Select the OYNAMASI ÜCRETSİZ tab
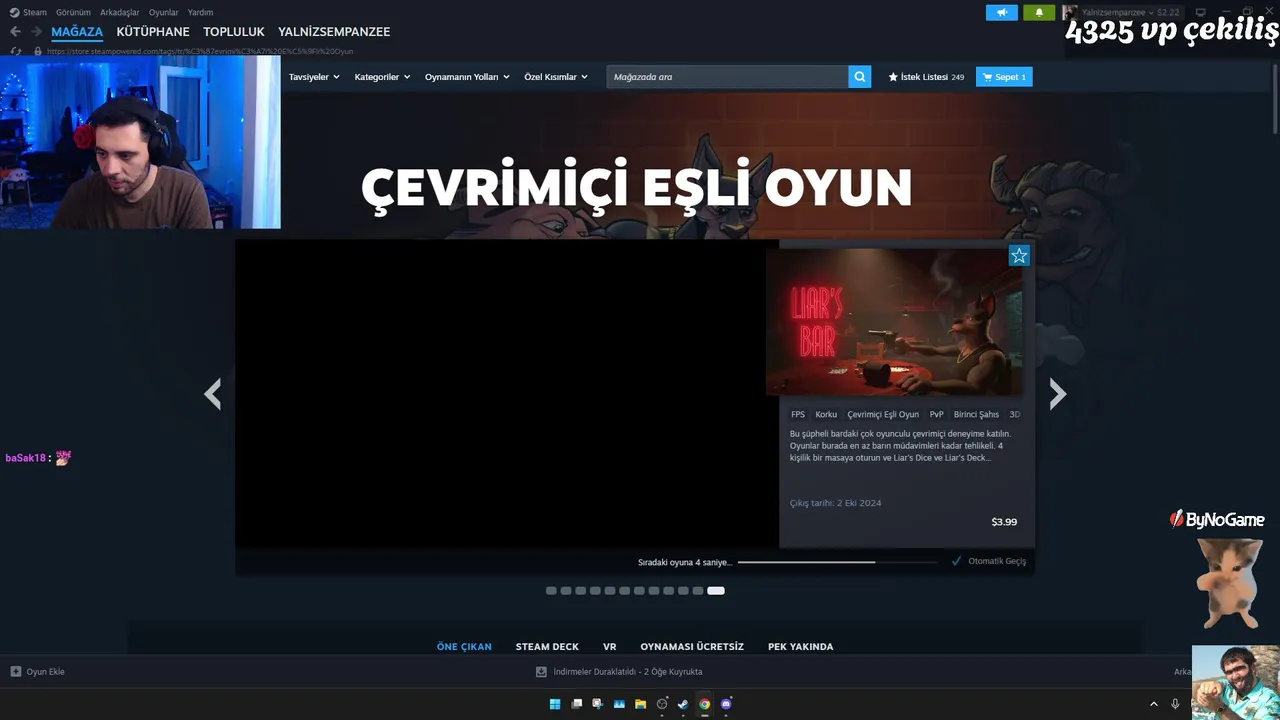This screenshot has width=1280, height=720. tap(692, 647)
